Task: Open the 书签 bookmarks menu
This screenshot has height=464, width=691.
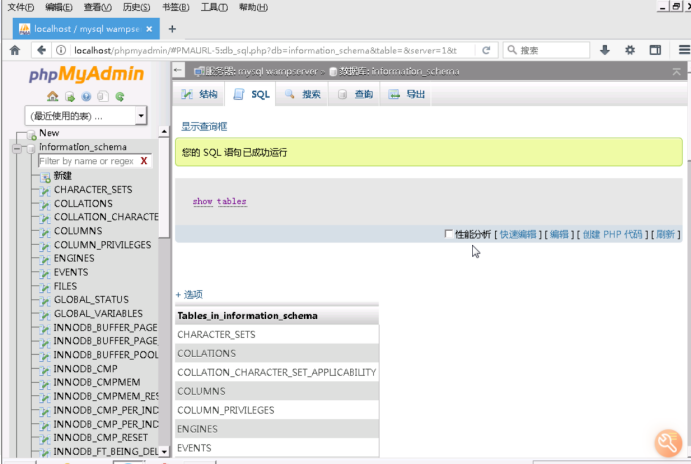Action: pos(175,7)
